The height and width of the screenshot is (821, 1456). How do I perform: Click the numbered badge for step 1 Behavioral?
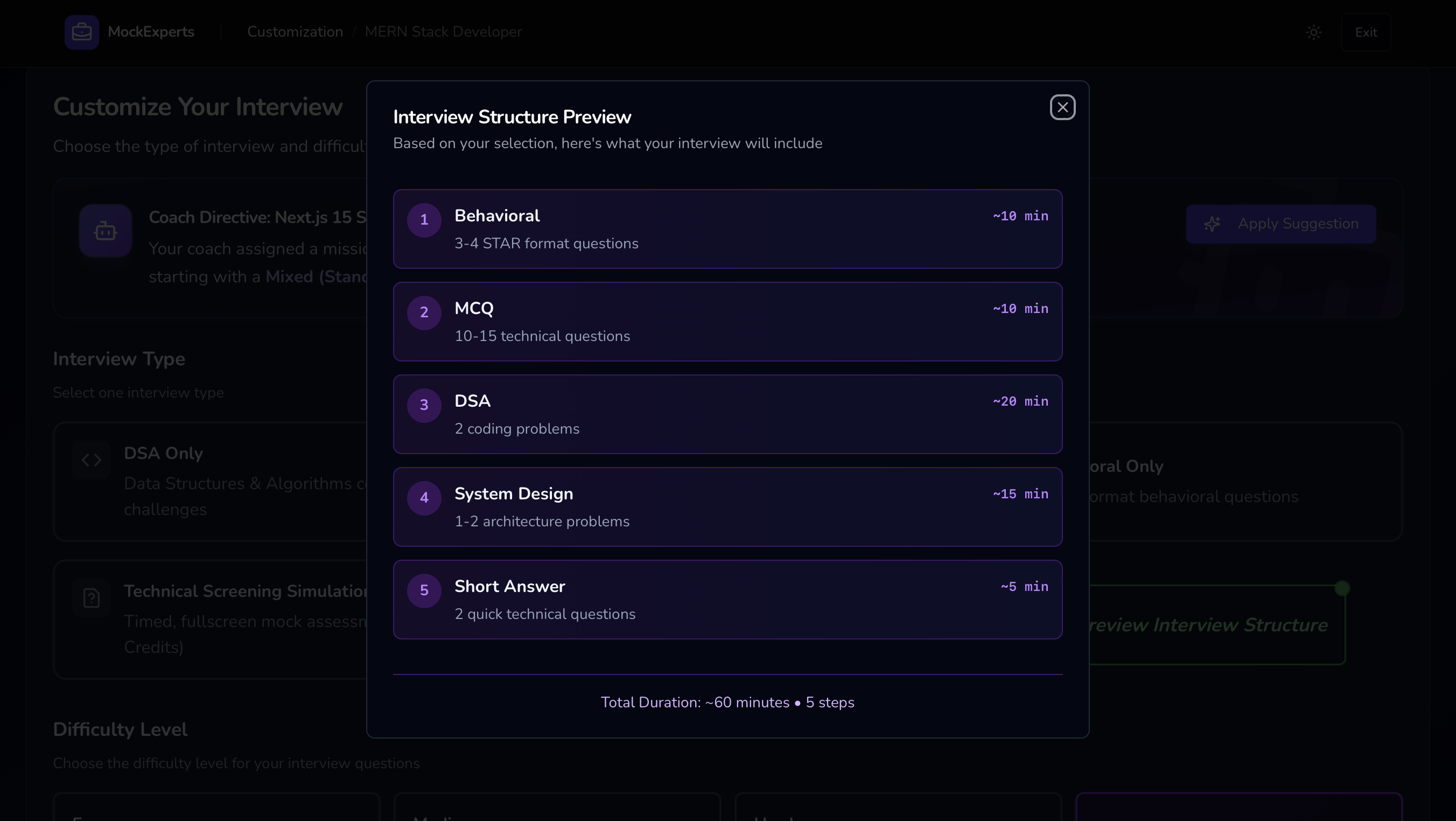click(424, 220)
